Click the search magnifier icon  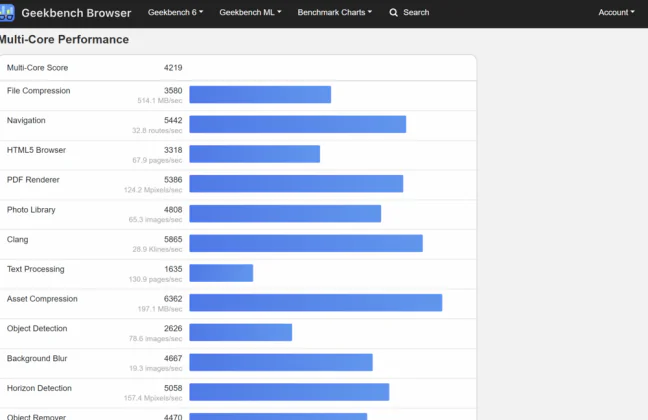393,13
